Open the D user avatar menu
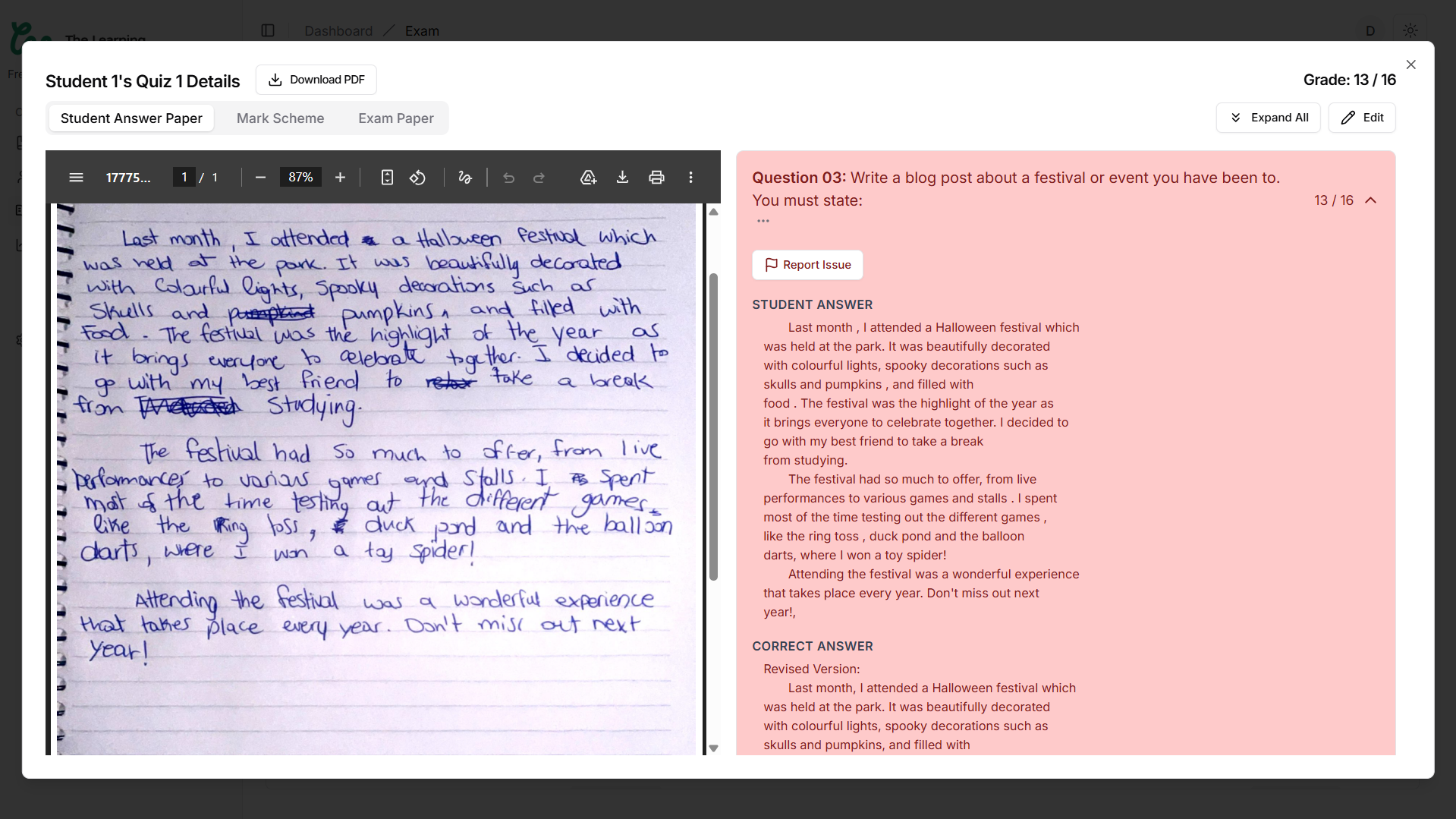The image size is (1456, 819). (x=1370, y=30)
